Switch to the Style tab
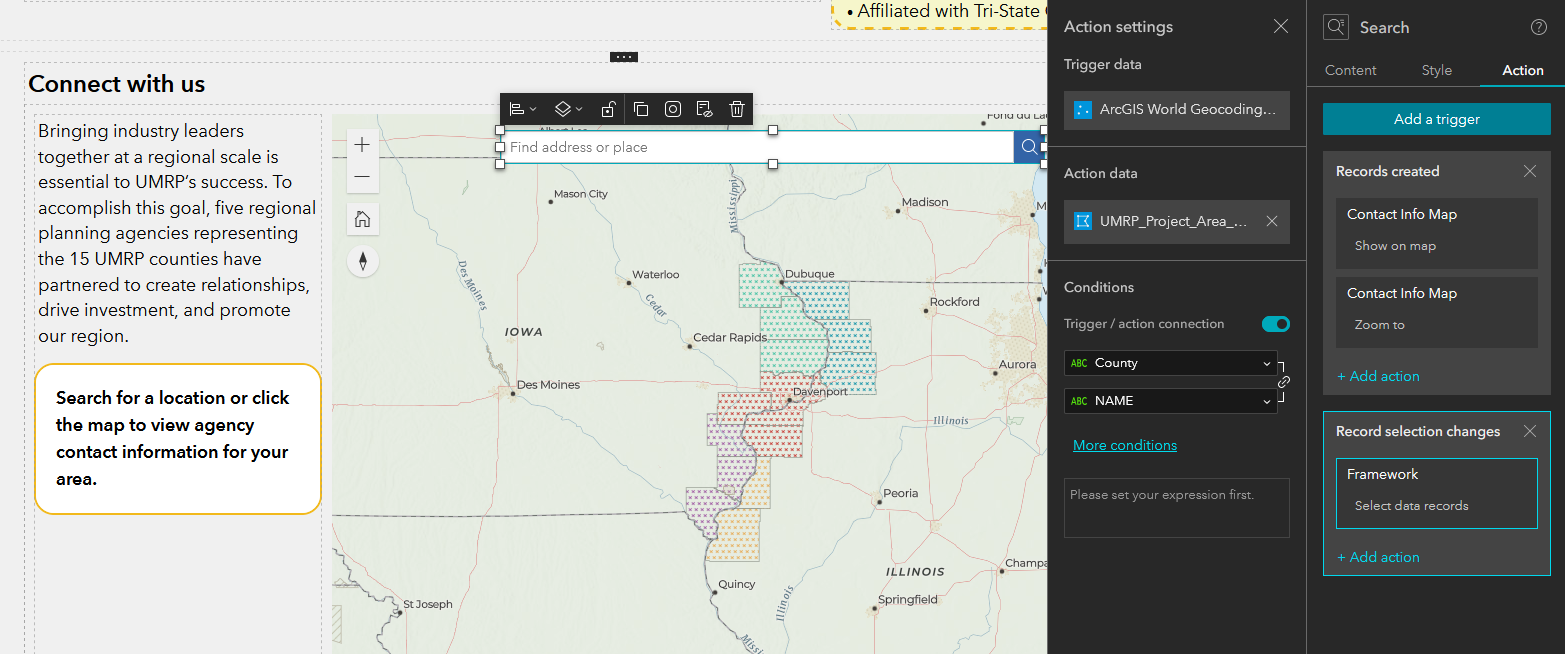 1436,70
